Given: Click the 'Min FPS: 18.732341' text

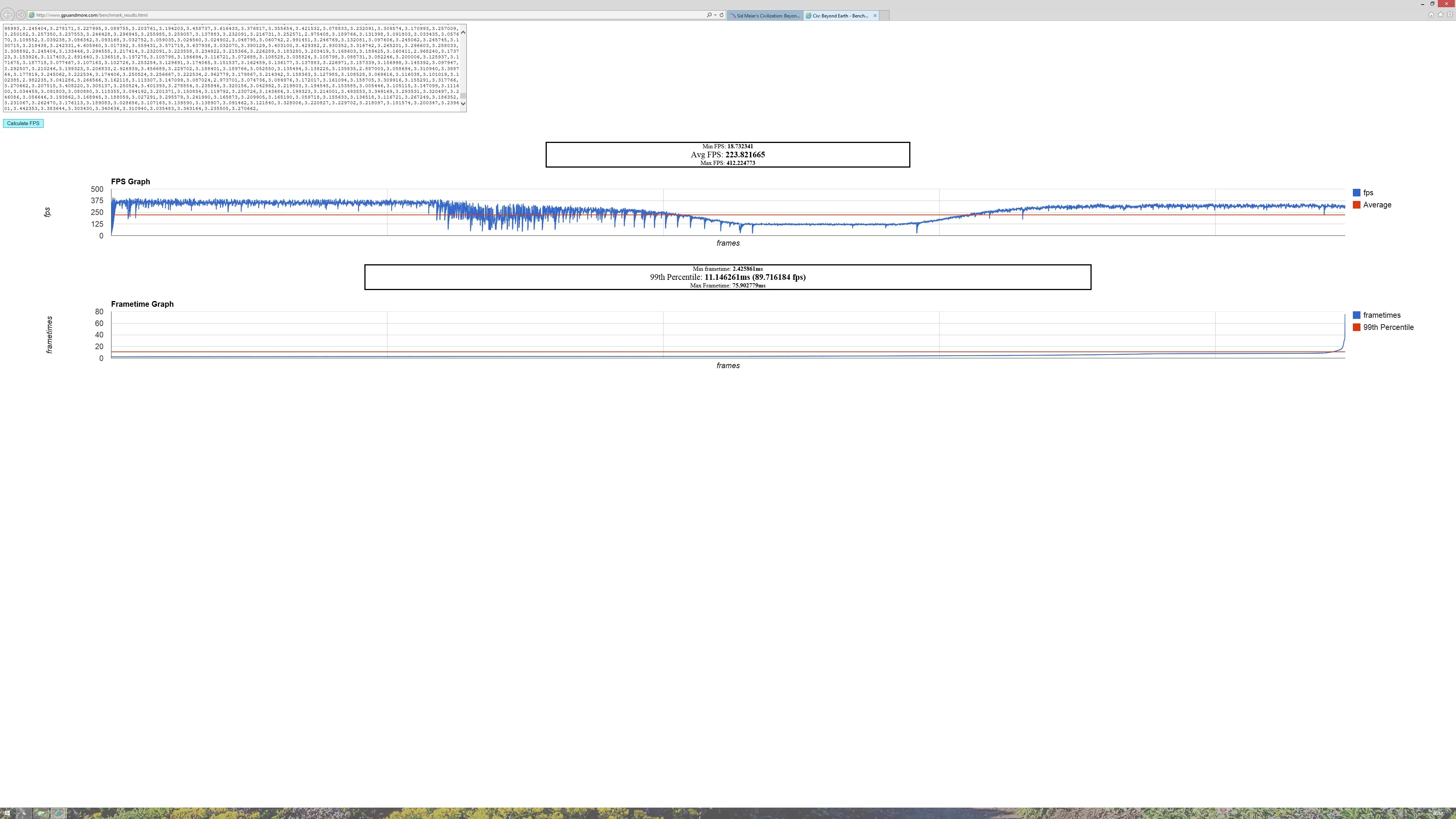Looking at the screenshot, I should click(728, 146).
